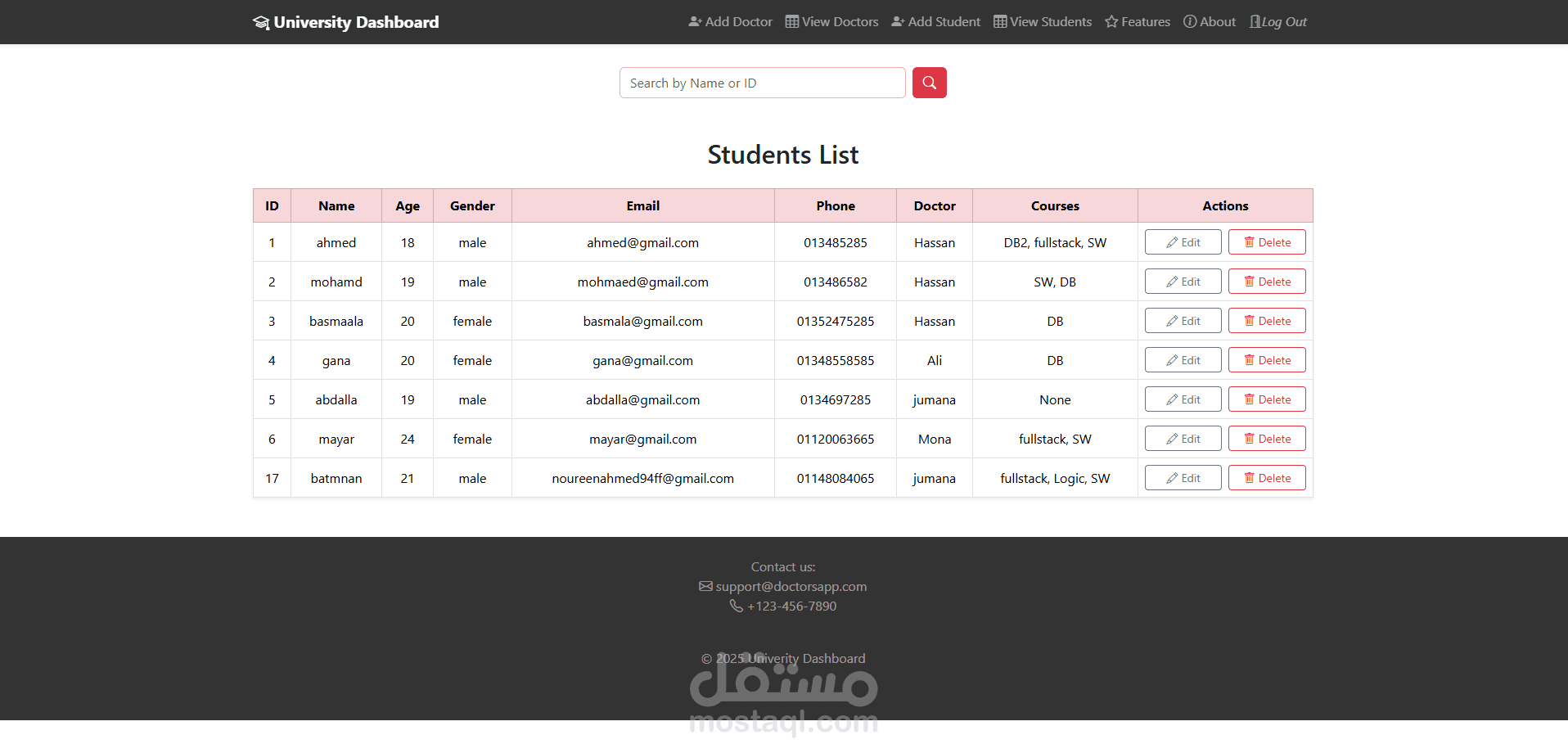Click the graduation cap logo icon

click(261, 22)
